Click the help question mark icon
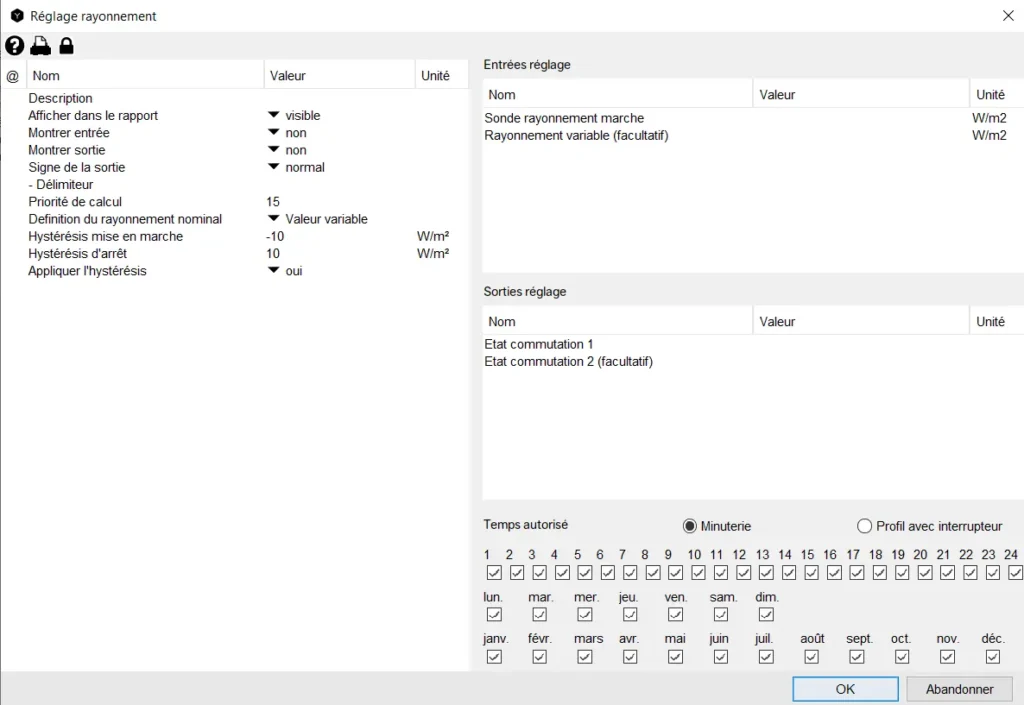This screenshot has height=705, width=1024. [14, 46]
